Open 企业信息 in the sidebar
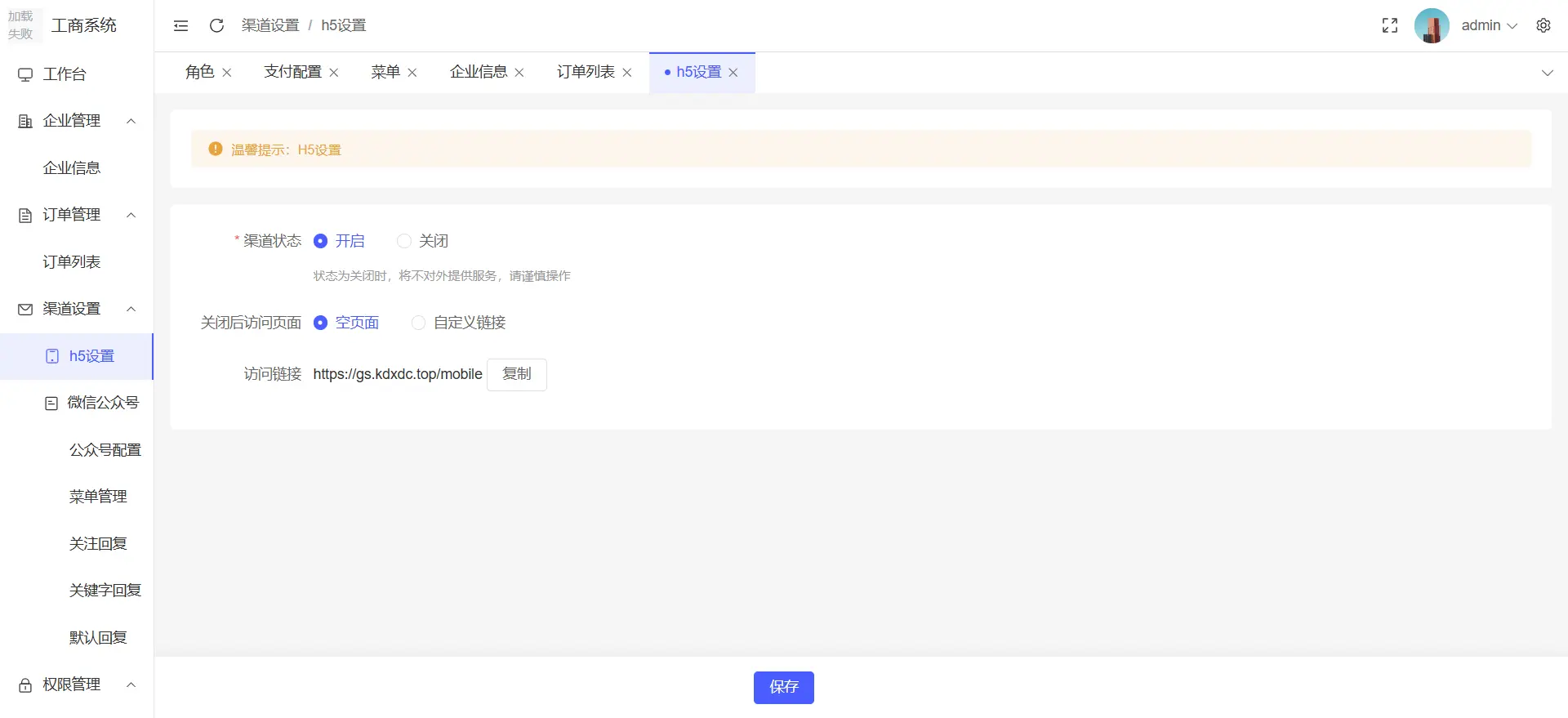1568x718 pixels. click(x=77, y=168)
